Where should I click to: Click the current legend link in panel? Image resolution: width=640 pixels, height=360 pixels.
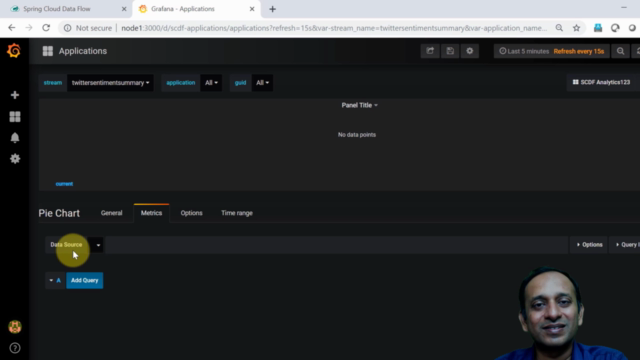click(x=64, y=184)
